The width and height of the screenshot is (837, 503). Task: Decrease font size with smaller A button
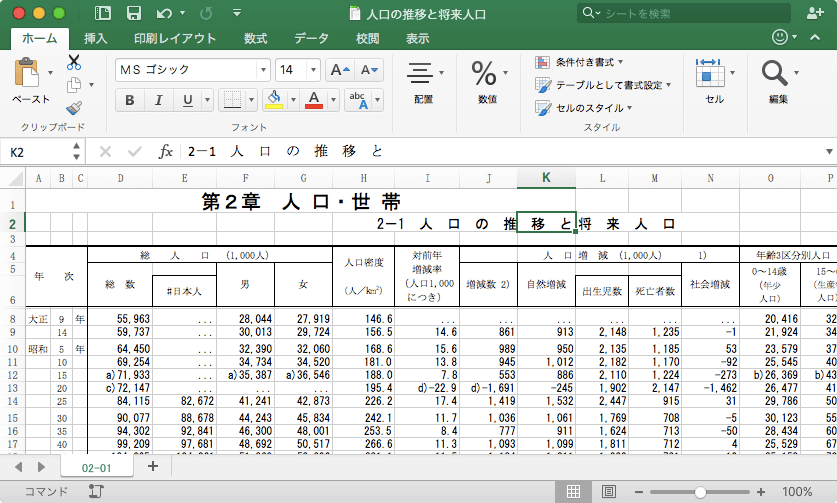pyautogui.click(x=369, y=70)
